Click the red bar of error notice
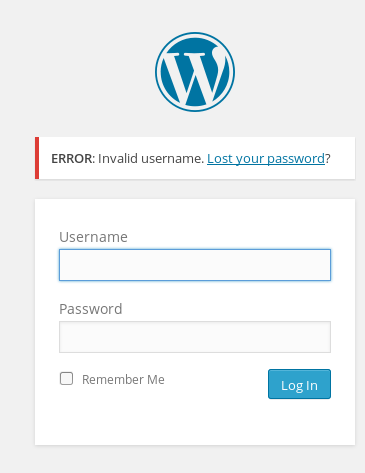The image size is (365, 473). click(x=37, y=158)
